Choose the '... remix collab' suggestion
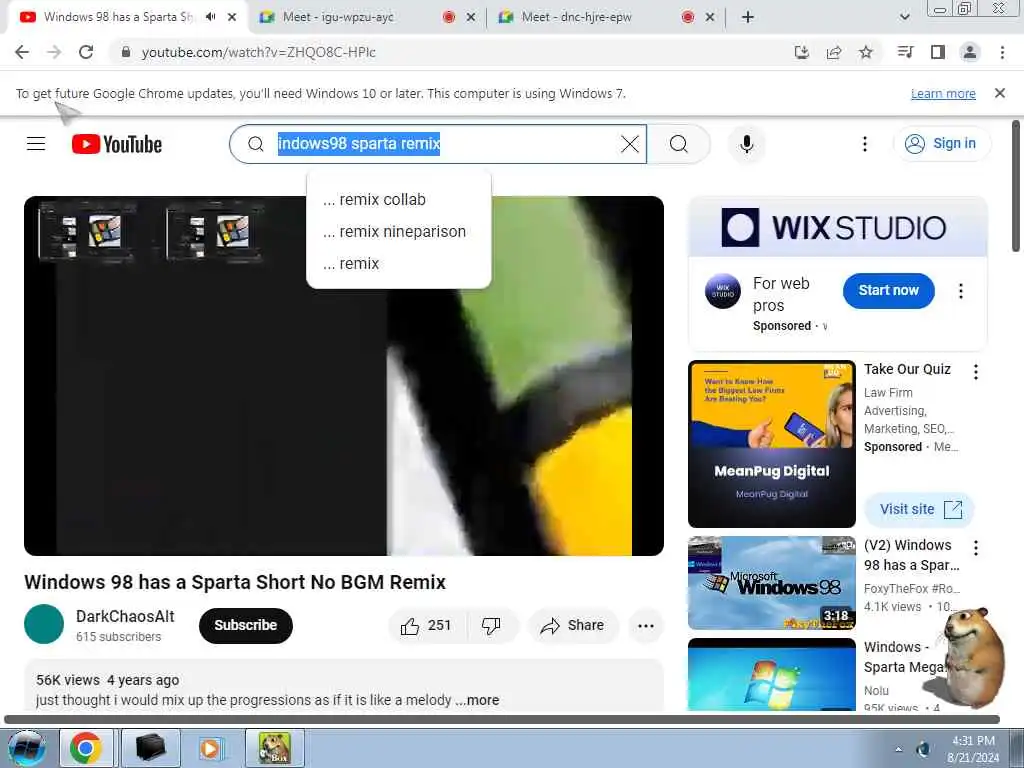 (398, 200)
